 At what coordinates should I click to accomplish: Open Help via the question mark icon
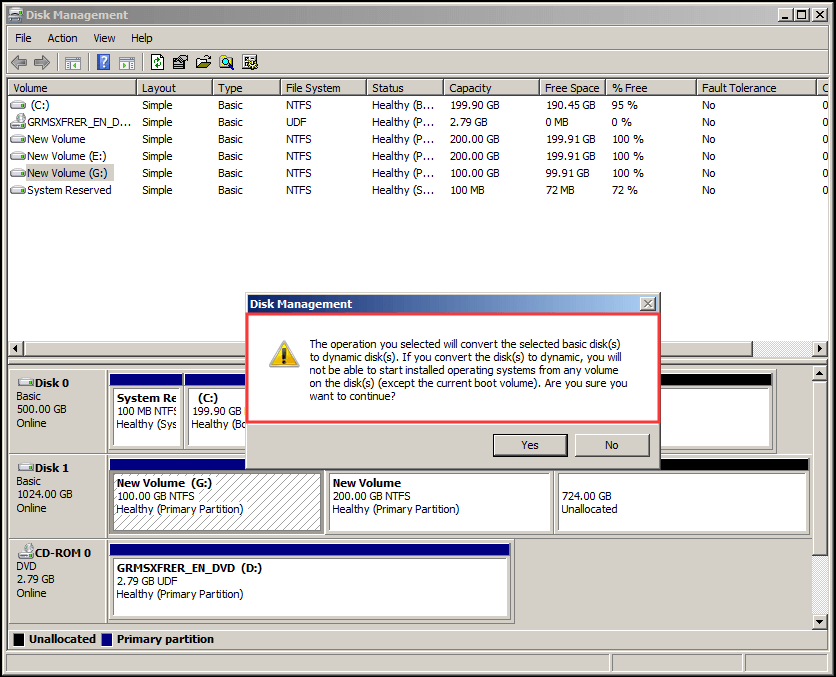click(x=103, y=62)
